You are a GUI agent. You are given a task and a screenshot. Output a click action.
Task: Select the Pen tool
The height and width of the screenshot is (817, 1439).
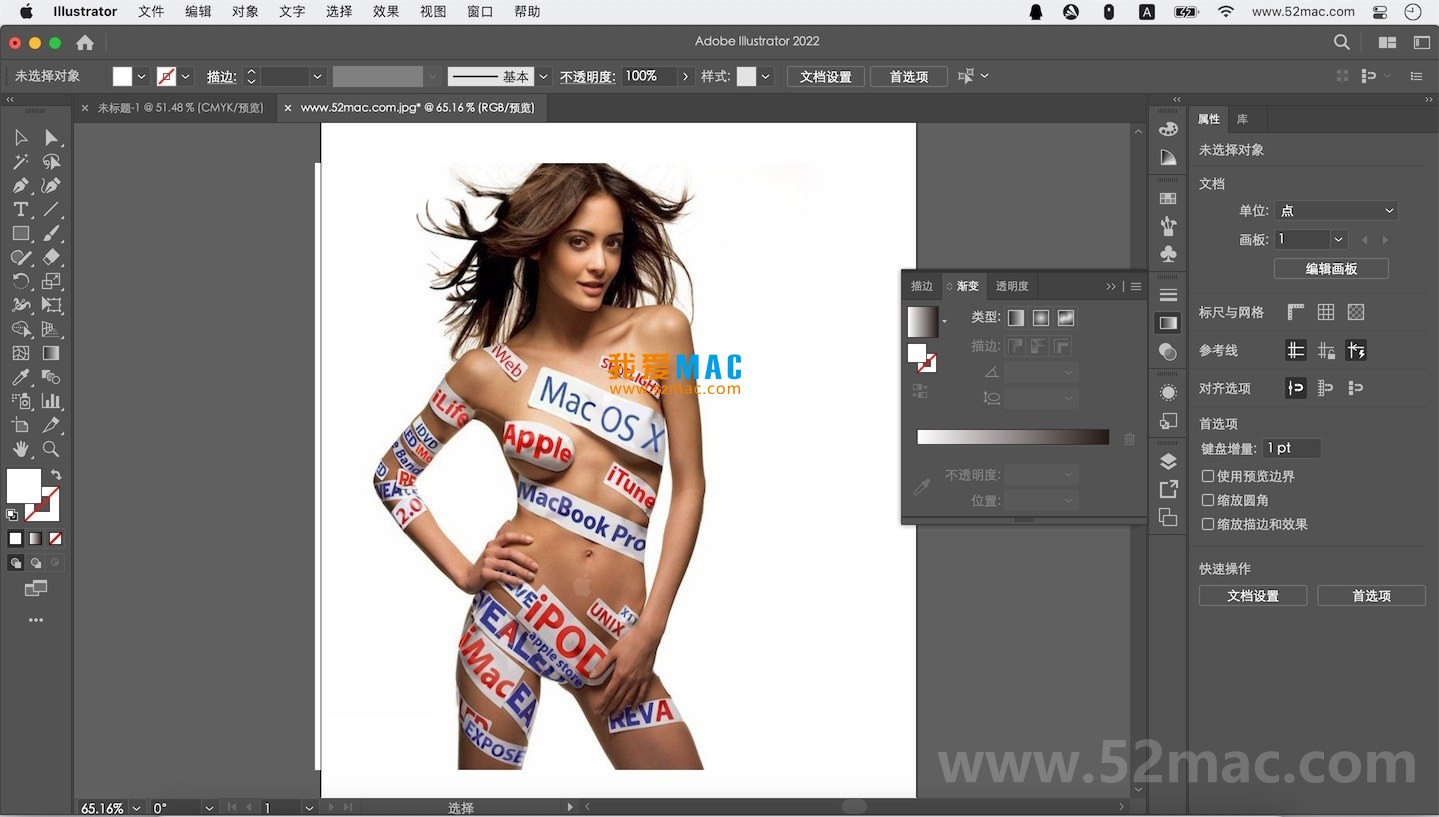point(20,185)
